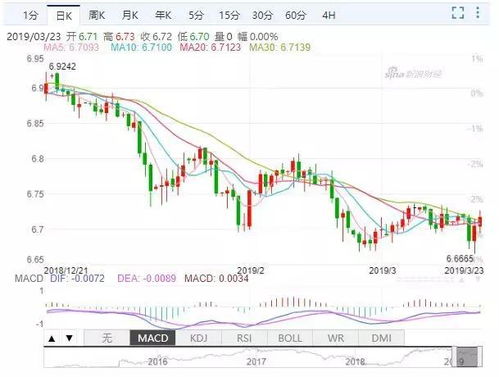Click the 2019/03/23 date readout
The width and height of the screenshot is (499, 377).
click(x=33, y=36)
